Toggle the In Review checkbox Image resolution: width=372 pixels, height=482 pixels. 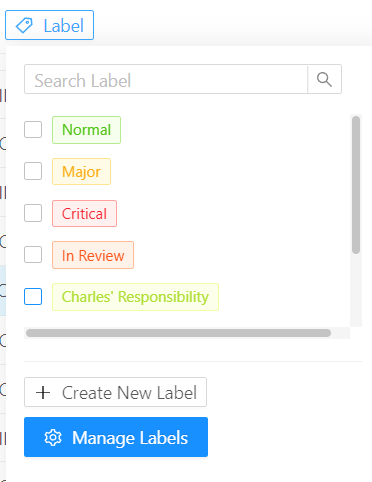click(33, 255)
